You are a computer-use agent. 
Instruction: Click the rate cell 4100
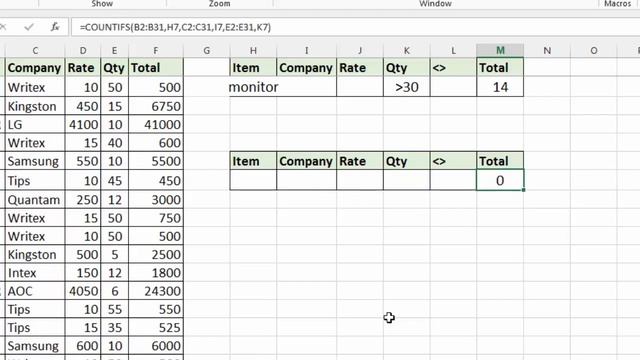pyautogui.click(x=83, y=124)
